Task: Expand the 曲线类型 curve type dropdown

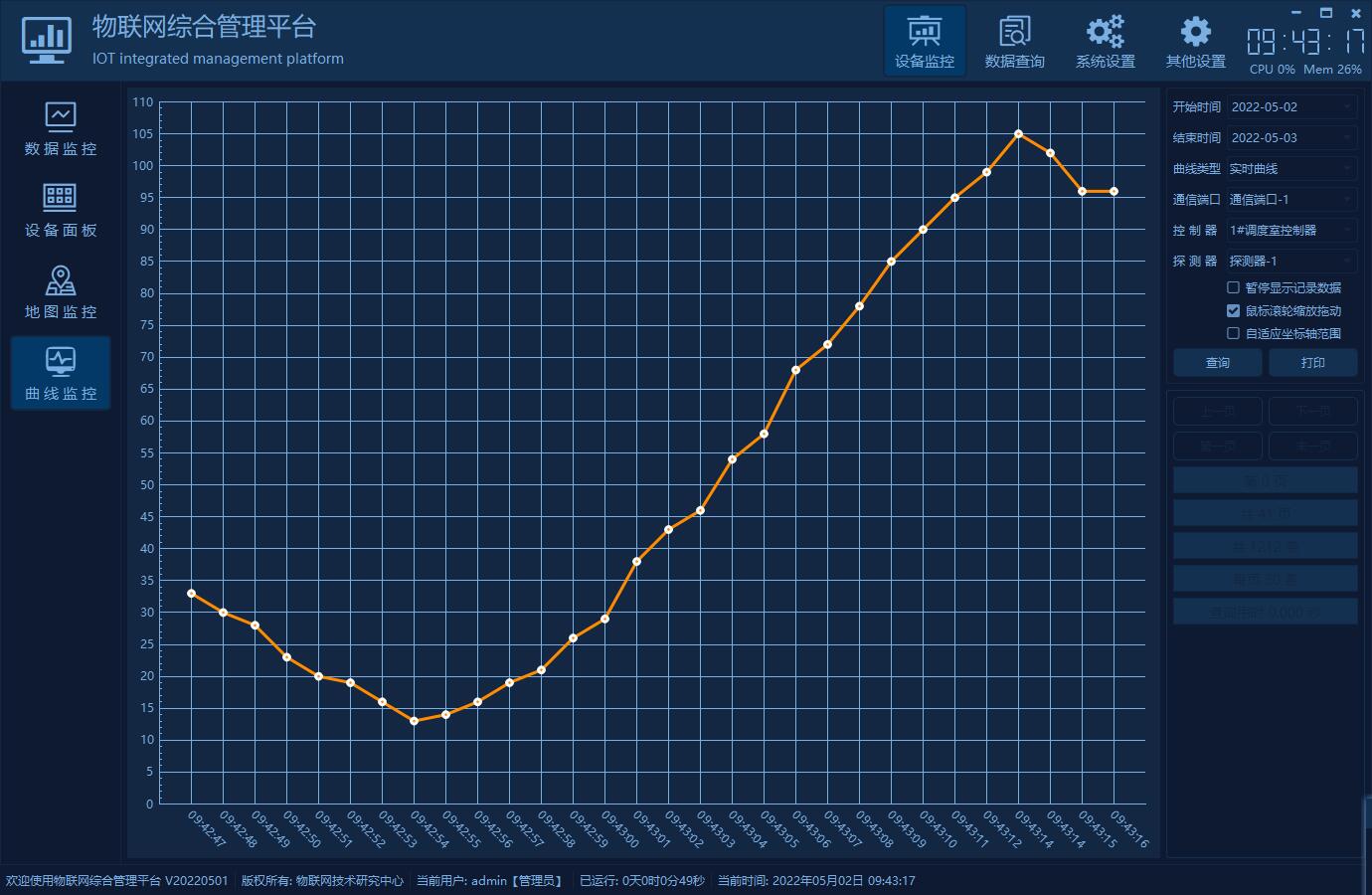Action: 1291,168
